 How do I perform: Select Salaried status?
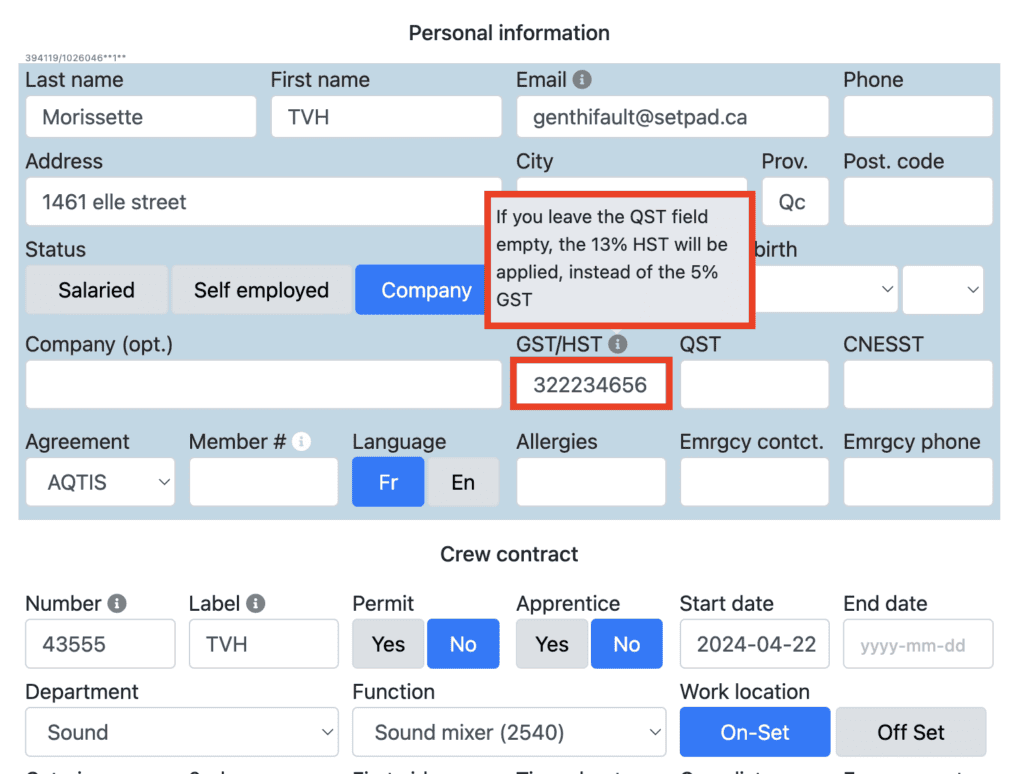pos(96,290)
